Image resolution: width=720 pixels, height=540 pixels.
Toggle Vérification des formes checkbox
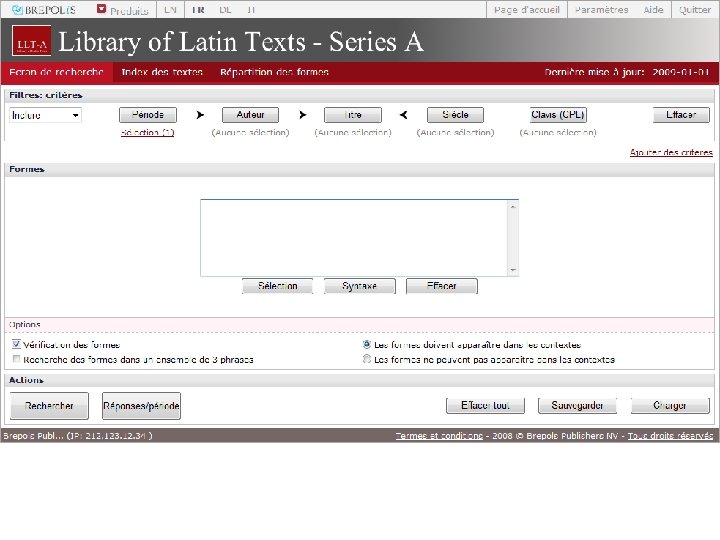[17, 344]
